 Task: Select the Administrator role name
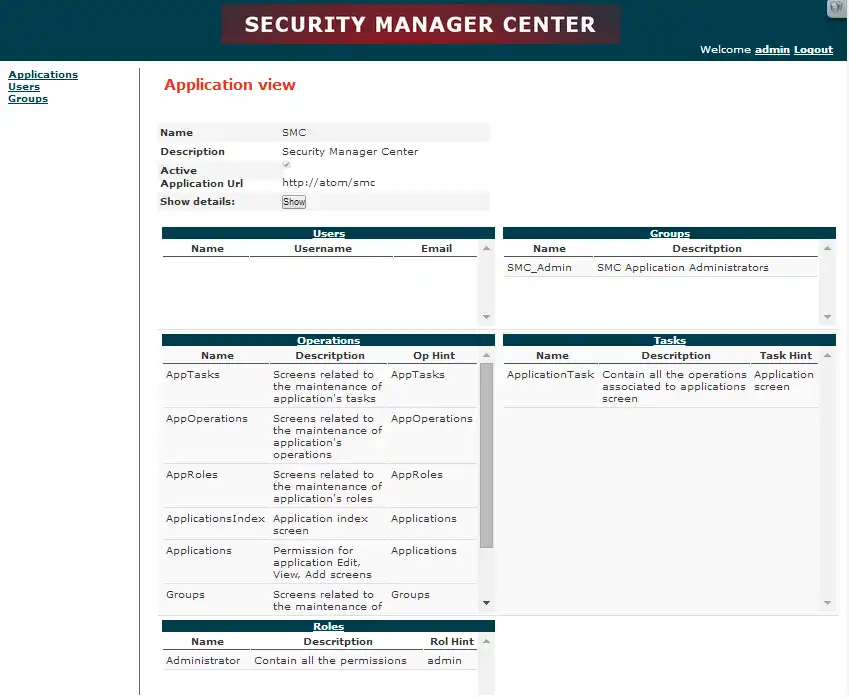click(203, 661)
